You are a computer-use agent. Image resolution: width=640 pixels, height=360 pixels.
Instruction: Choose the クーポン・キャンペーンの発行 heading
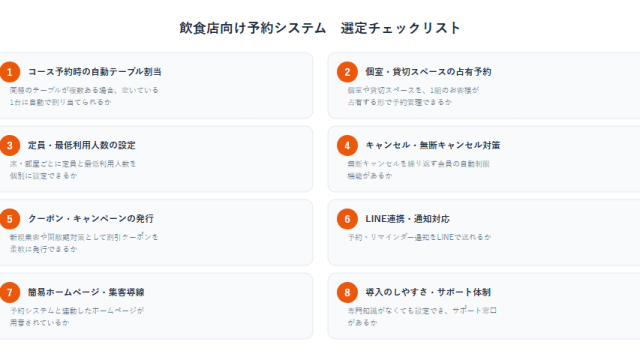(x=91, y=219)
